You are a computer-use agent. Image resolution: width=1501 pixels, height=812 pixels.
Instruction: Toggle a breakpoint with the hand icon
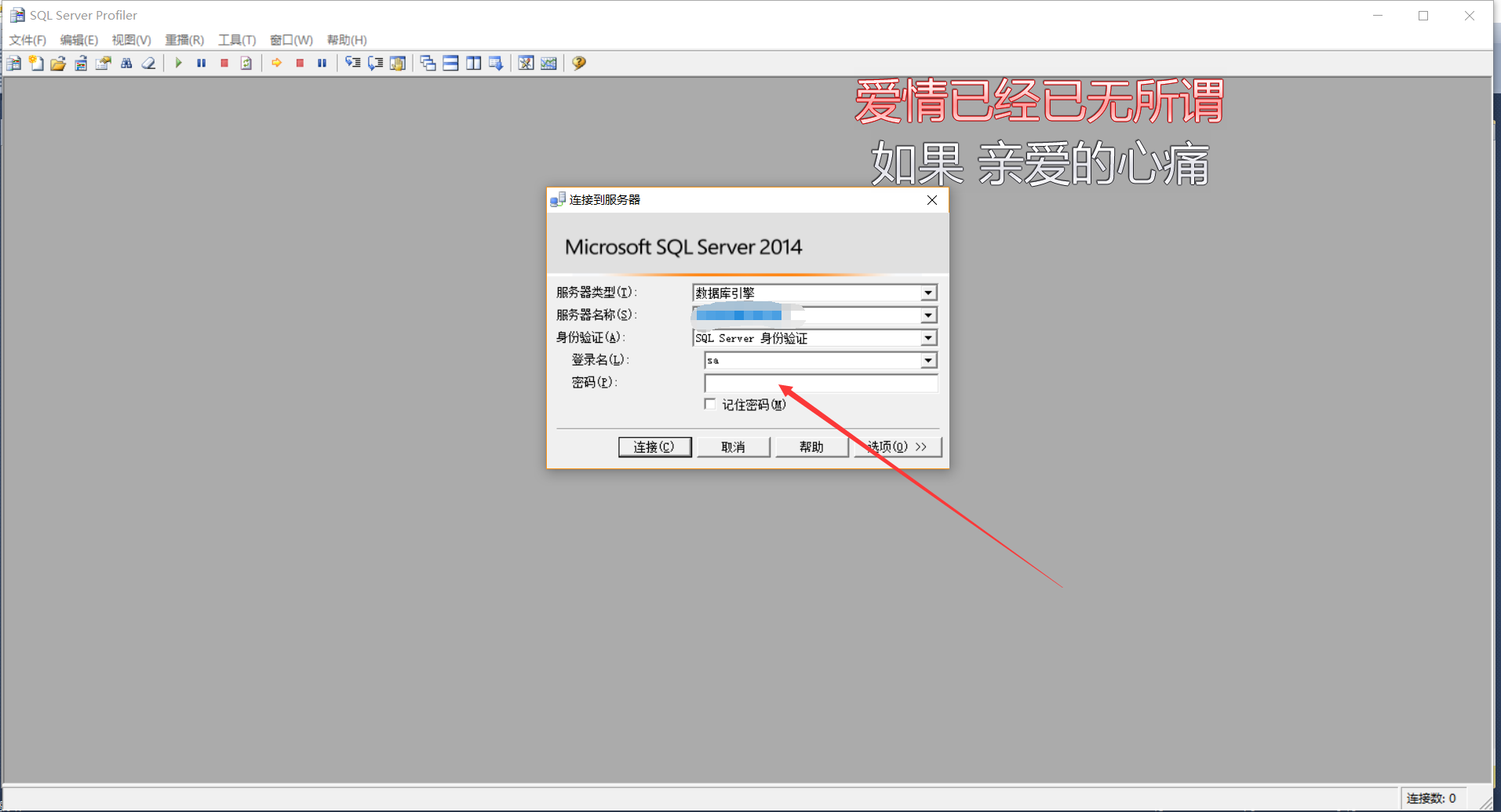click(x=398, y=64)
